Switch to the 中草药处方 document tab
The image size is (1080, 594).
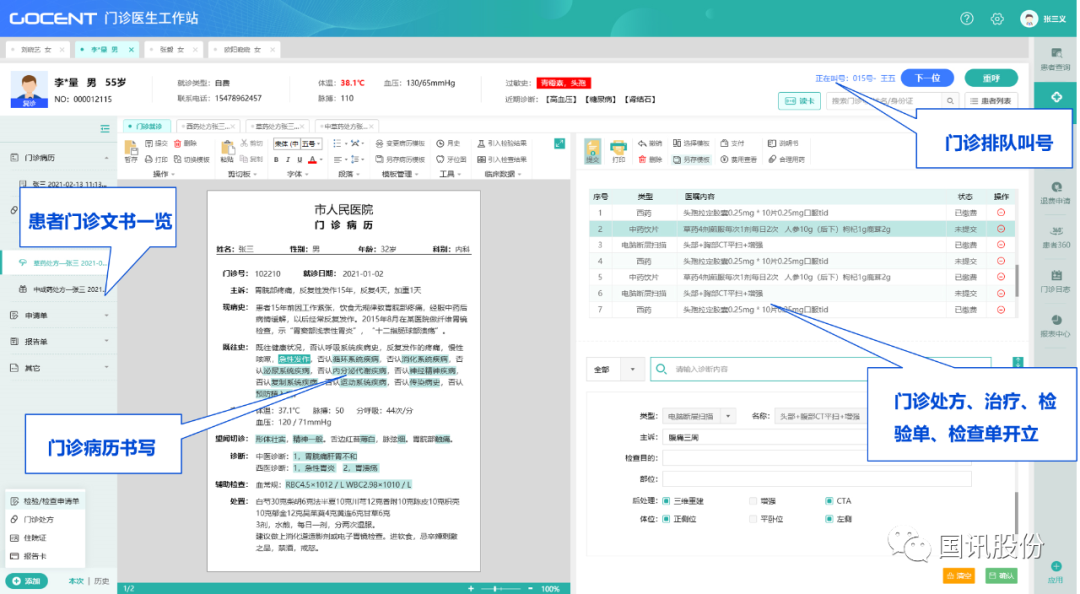click(347, 126)
